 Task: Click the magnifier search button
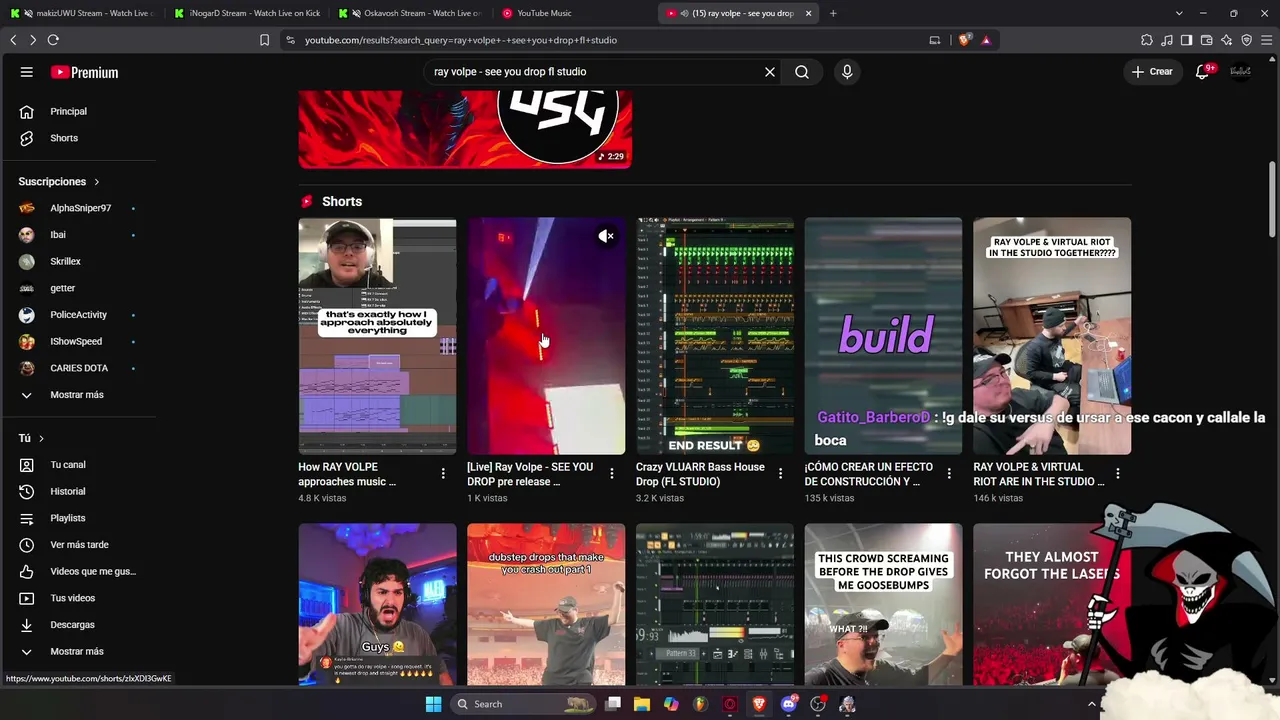[802, 72]
